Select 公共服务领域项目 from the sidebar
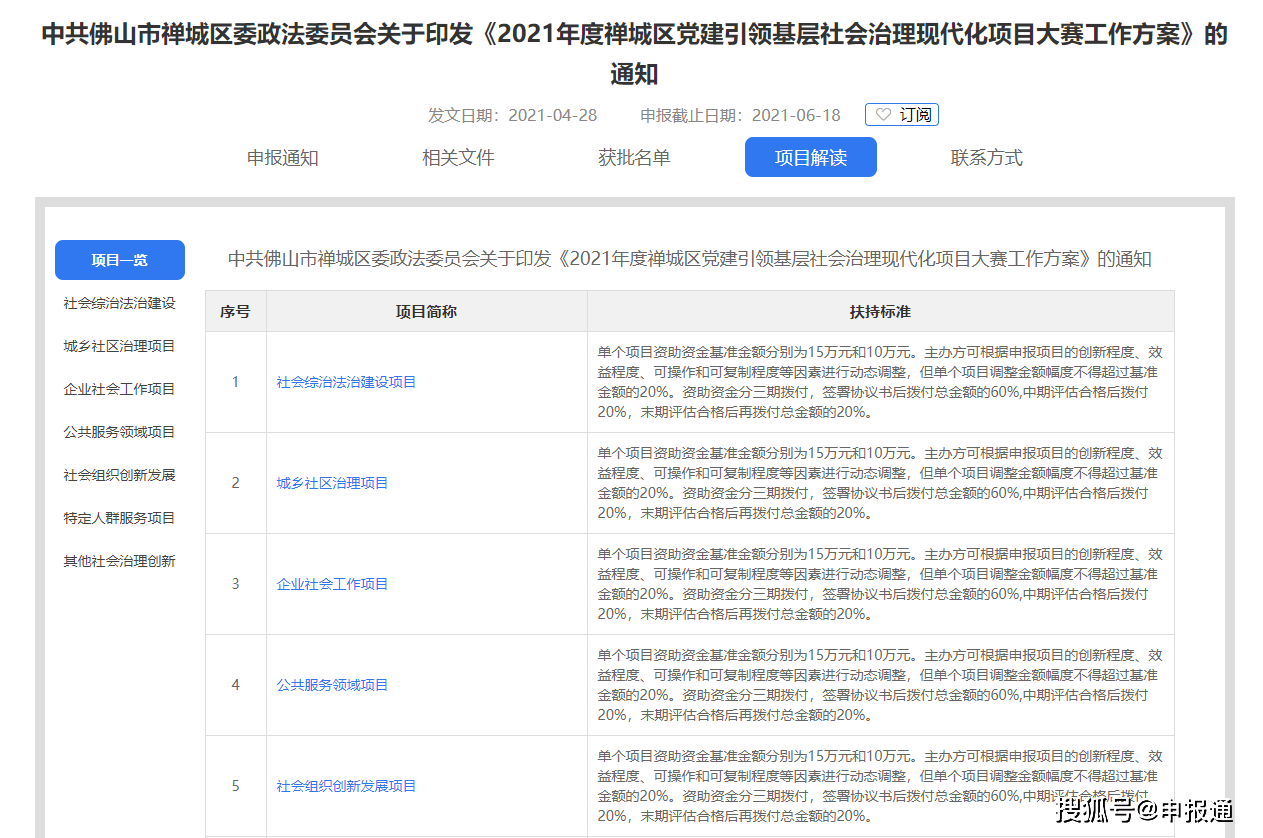Screen dimensions: 1263x838 (x=120, y=431)
